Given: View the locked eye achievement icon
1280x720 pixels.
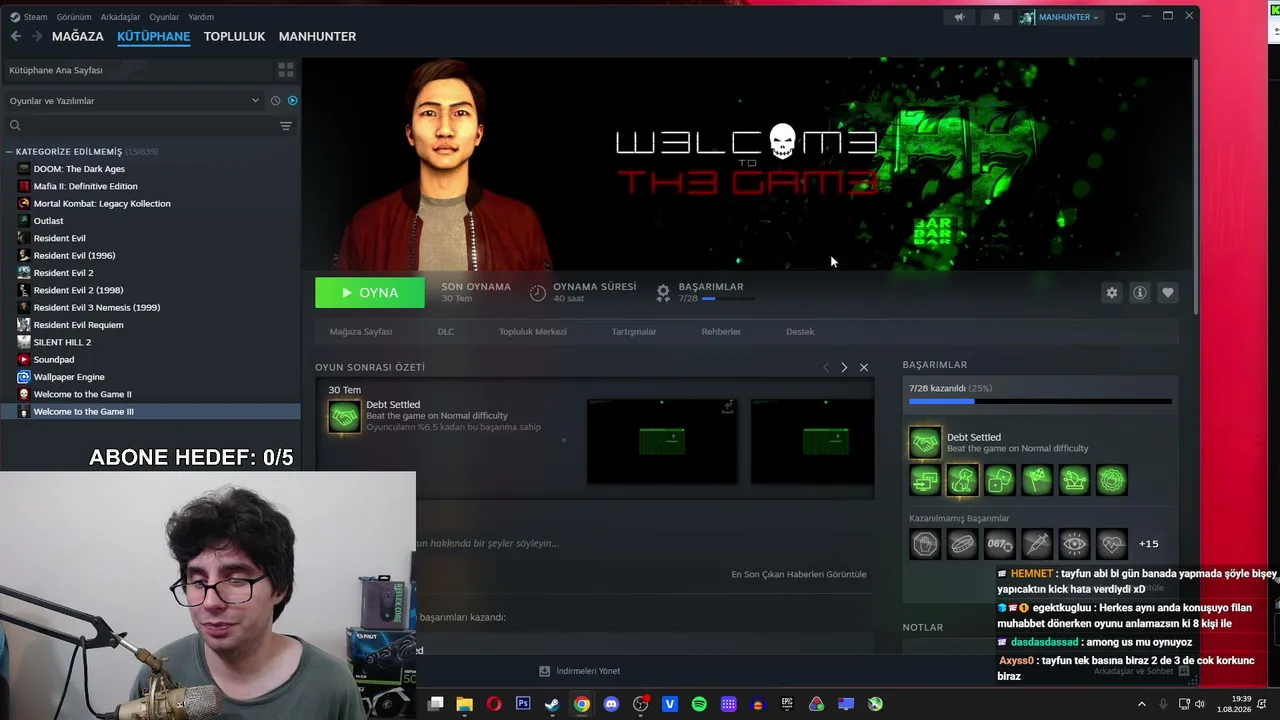Looking at the screenshot, I should pyautogui.click(x=1074, y=544).
